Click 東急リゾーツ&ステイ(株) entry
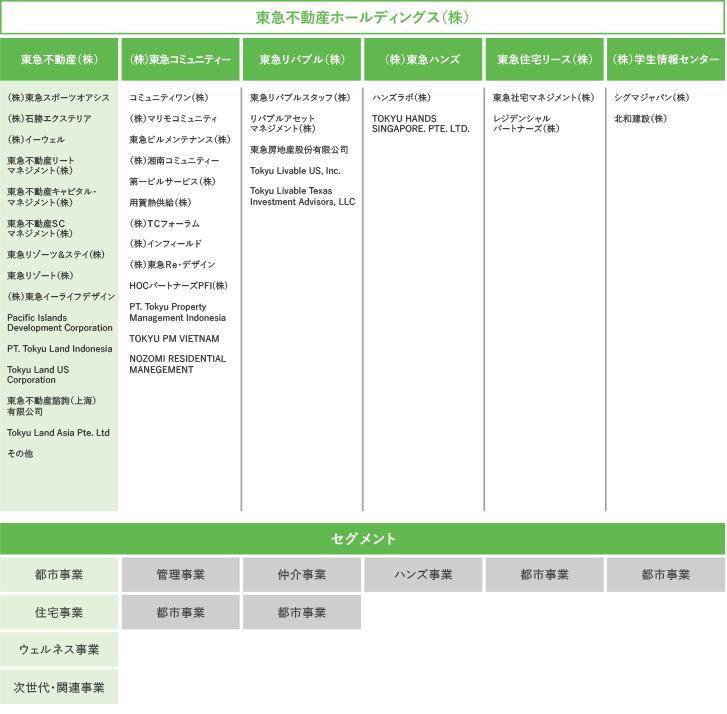The height and width of the screenshot is (714, 727). point(56,254)
